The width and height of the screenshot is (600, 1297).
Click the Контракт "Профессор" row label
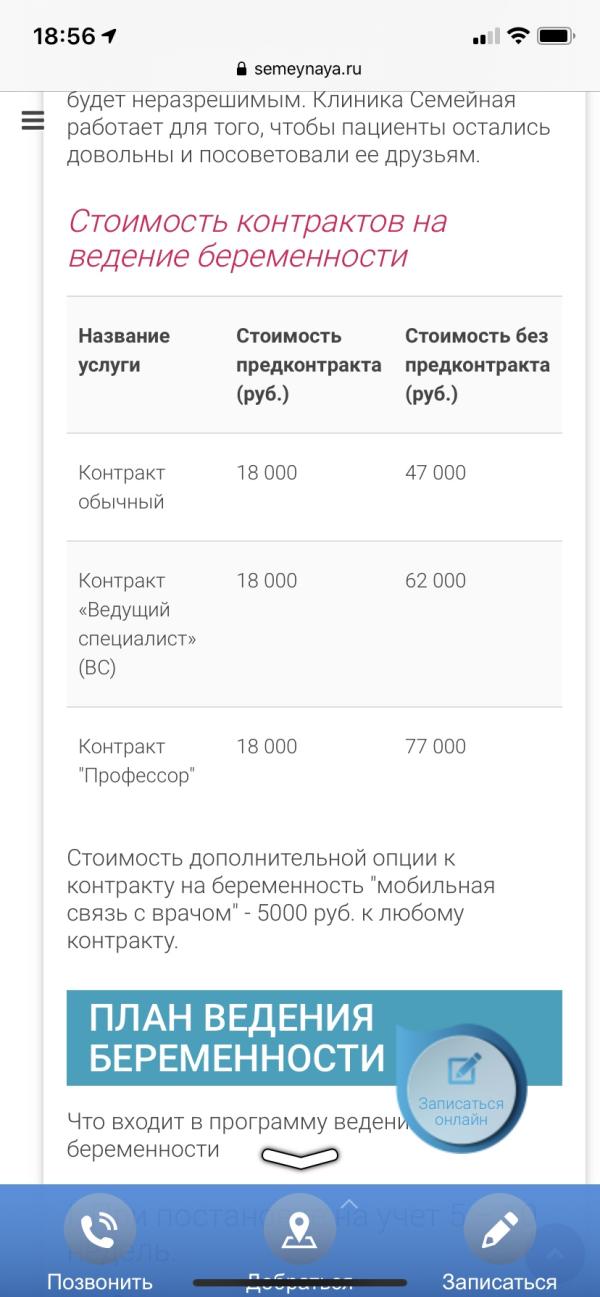pyautogui.click(x=136, y=761)
